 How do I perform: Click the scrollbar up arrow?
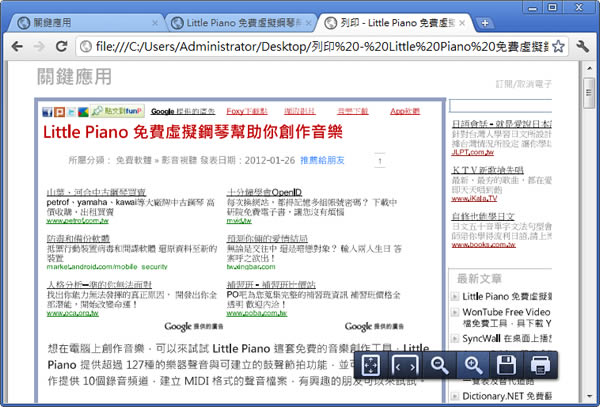pos(589,69)
